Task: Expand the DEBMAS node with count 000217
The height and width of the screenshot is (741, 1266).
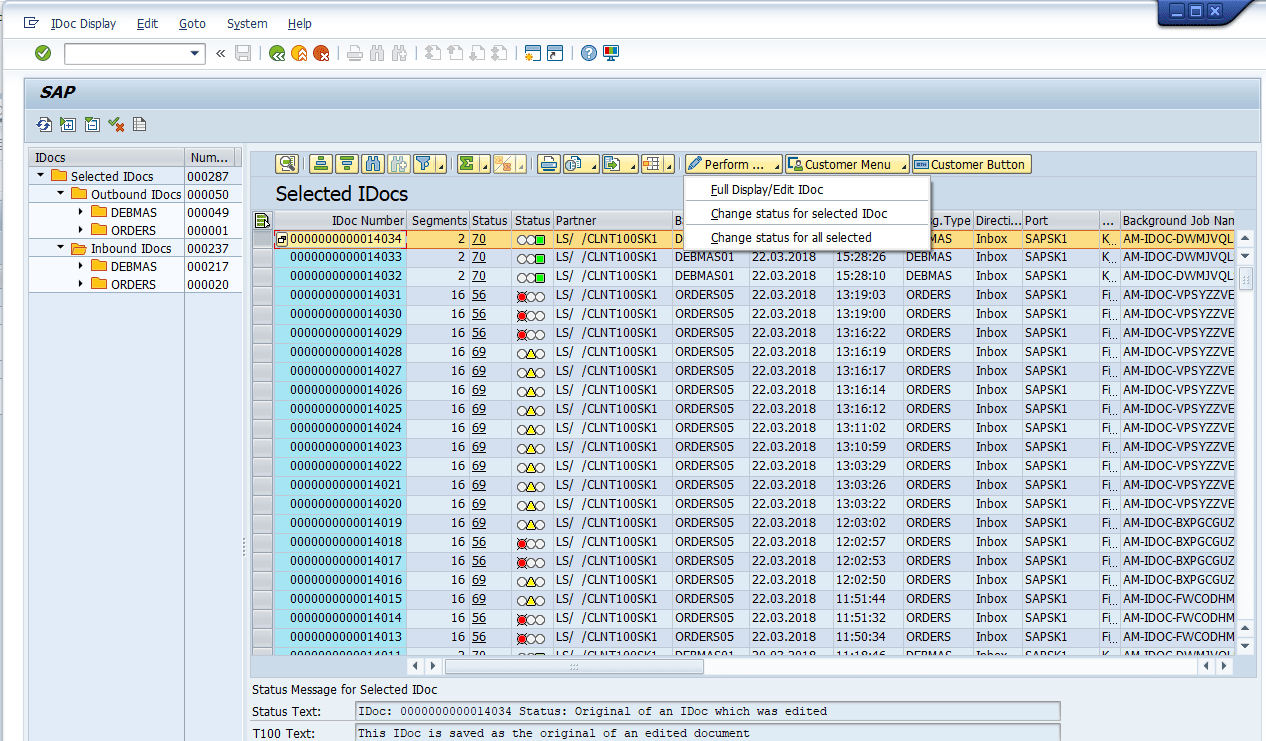Action: (x=81, y=266)
